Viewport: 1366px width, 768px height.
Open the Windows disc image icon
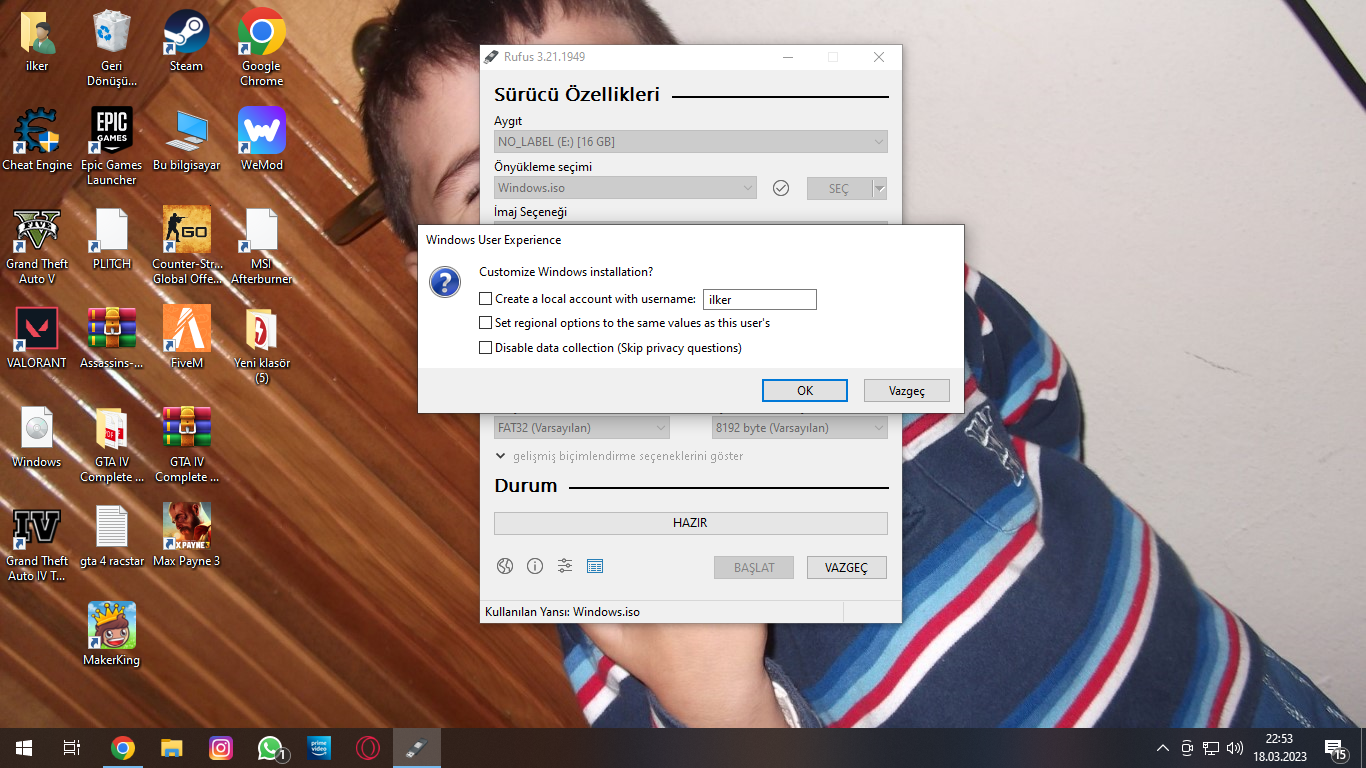pyautogui.click(x=37, y=428)
